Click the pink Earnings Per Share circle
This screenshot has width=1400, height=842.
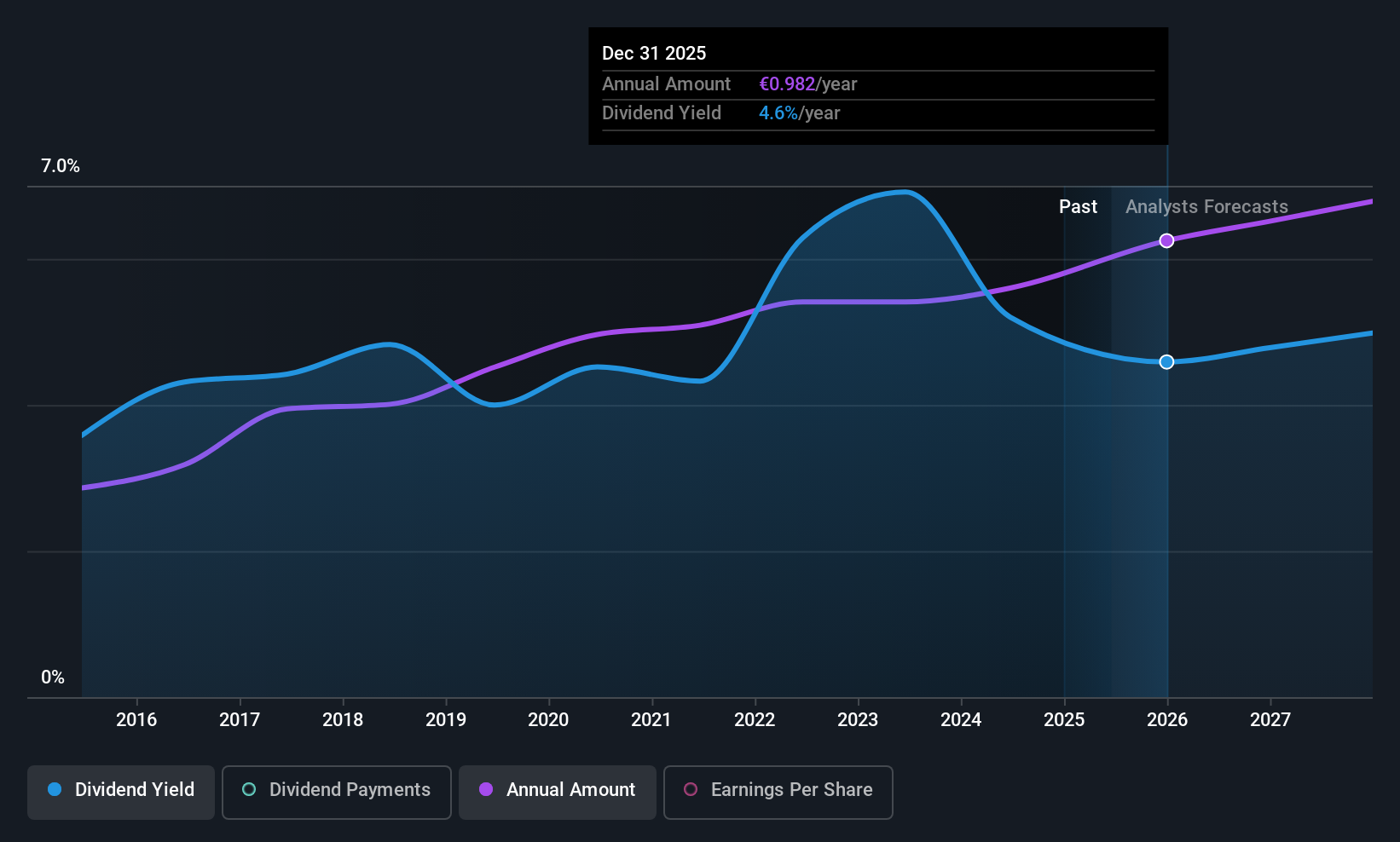691,789
